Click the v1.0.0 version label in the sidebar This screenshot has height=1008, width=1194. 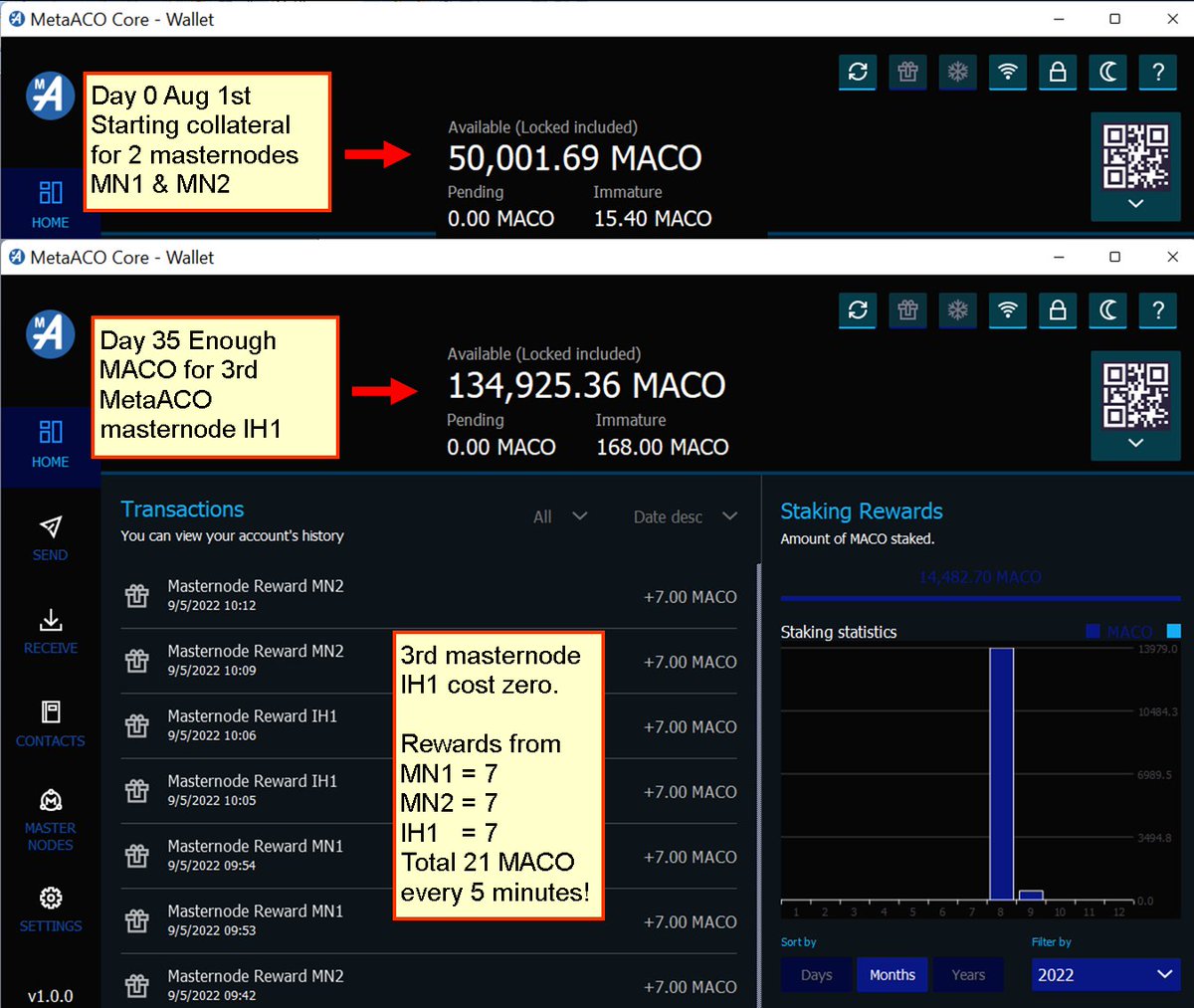point(50,995)
